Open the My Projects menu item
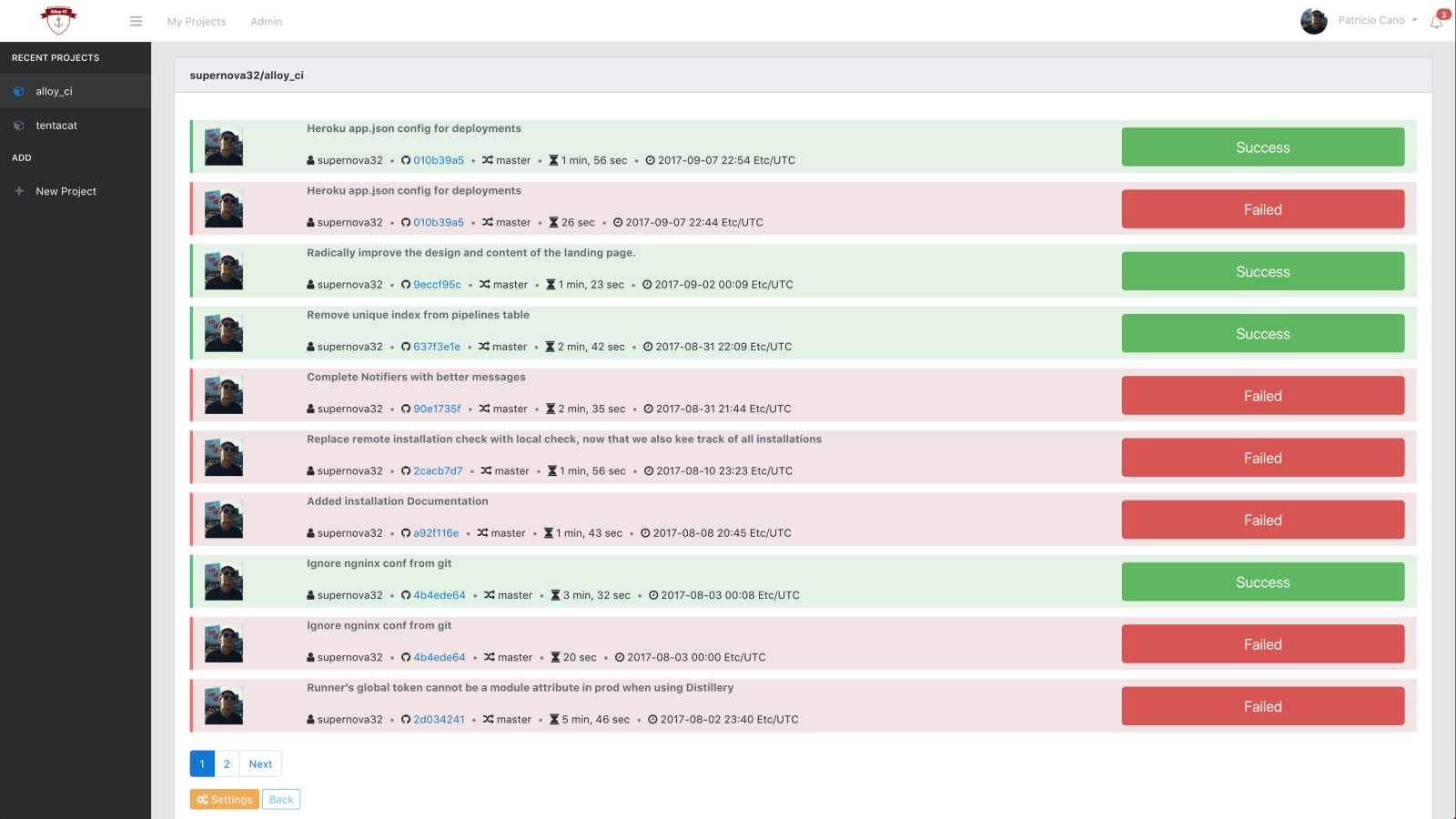This screenshot has height=819, width=1456. (197, 22)
